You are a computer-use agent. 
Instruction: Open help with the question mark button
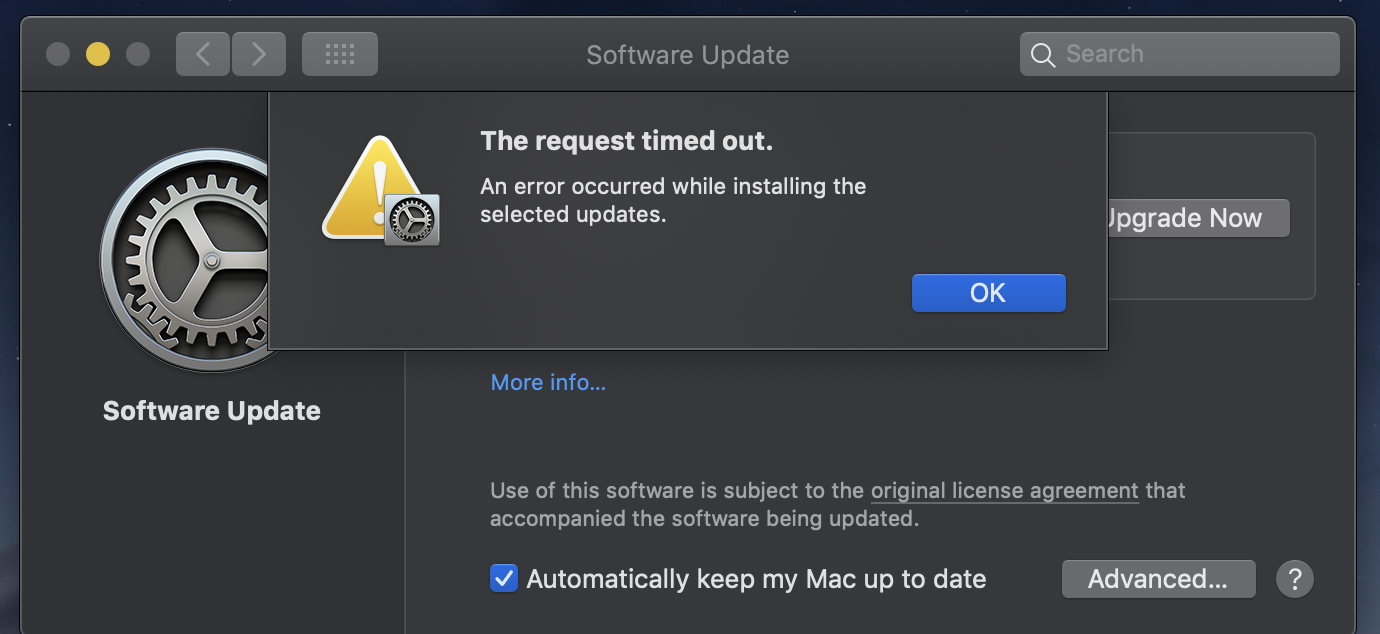pos(1294,578)
